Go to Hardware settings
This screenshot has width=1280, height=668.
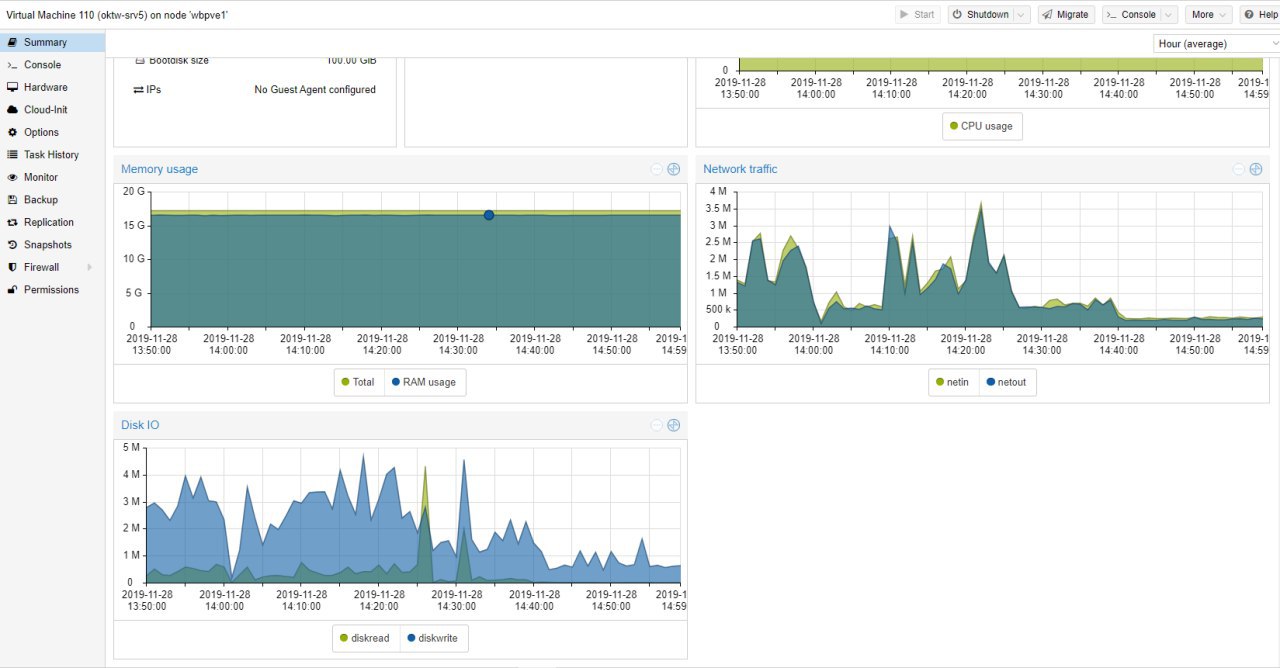52,87
